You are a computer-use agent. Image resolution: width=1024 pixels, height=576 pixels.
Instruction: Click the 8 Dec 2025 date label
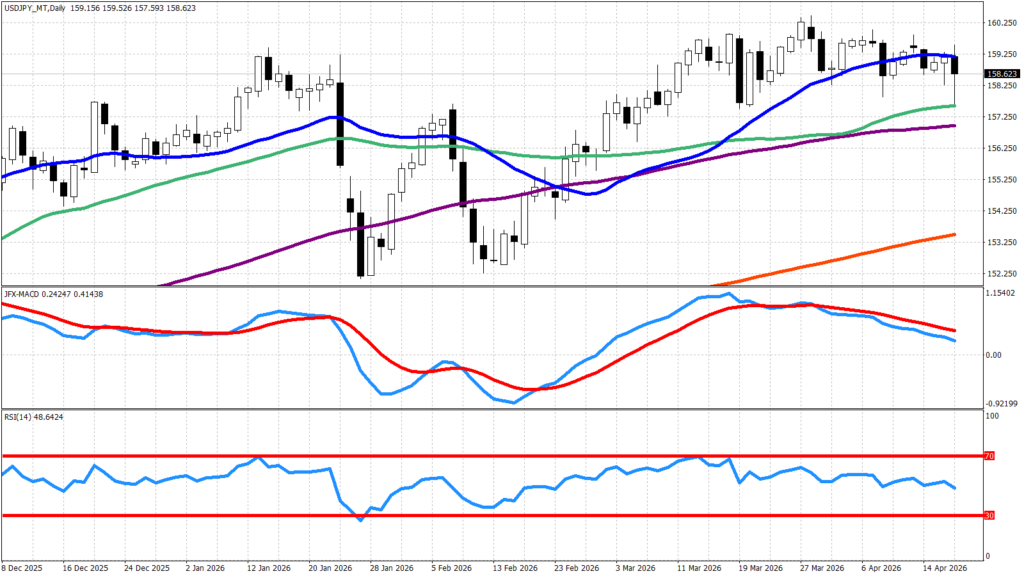(23, 566)
